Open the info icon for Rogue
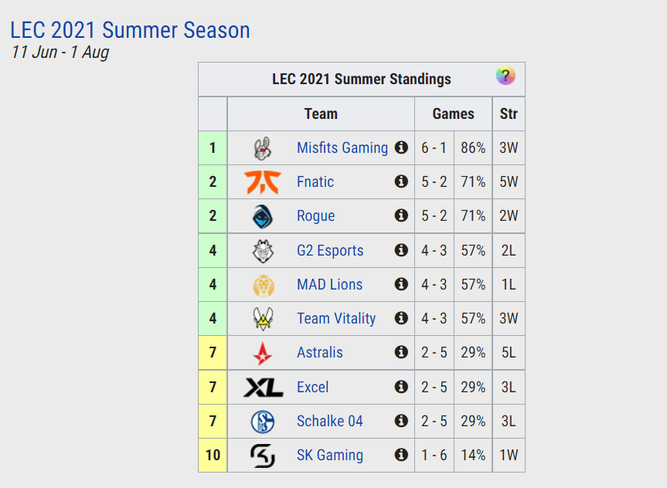Image resolution: width=667 pixels, height=488 pixels. pos(401,215)
